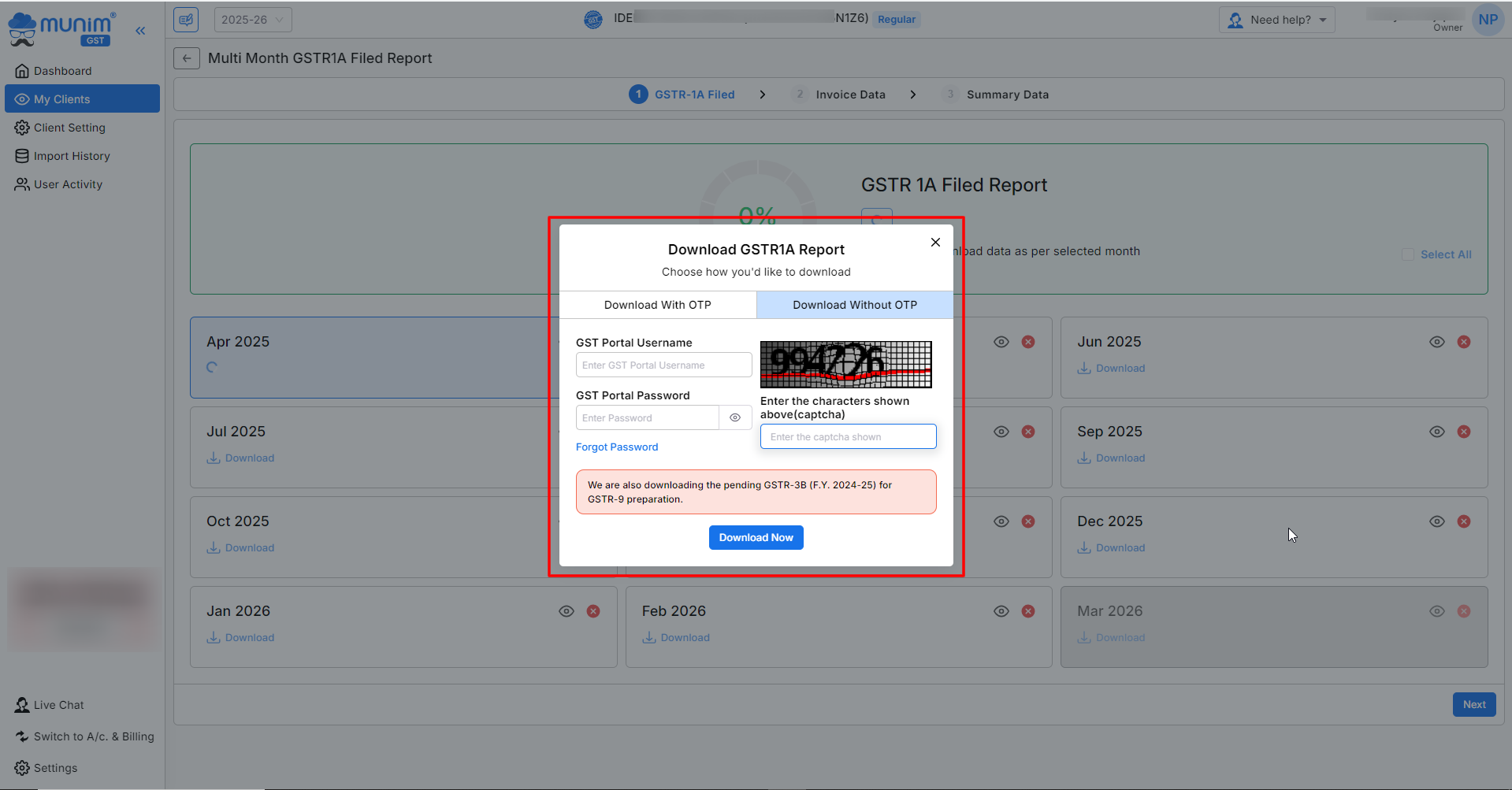The height and width of the screenshot is (790, 1512).
Task: Open the NP user profile menu
Action: pyautogui.click(x=1488, y=20)
